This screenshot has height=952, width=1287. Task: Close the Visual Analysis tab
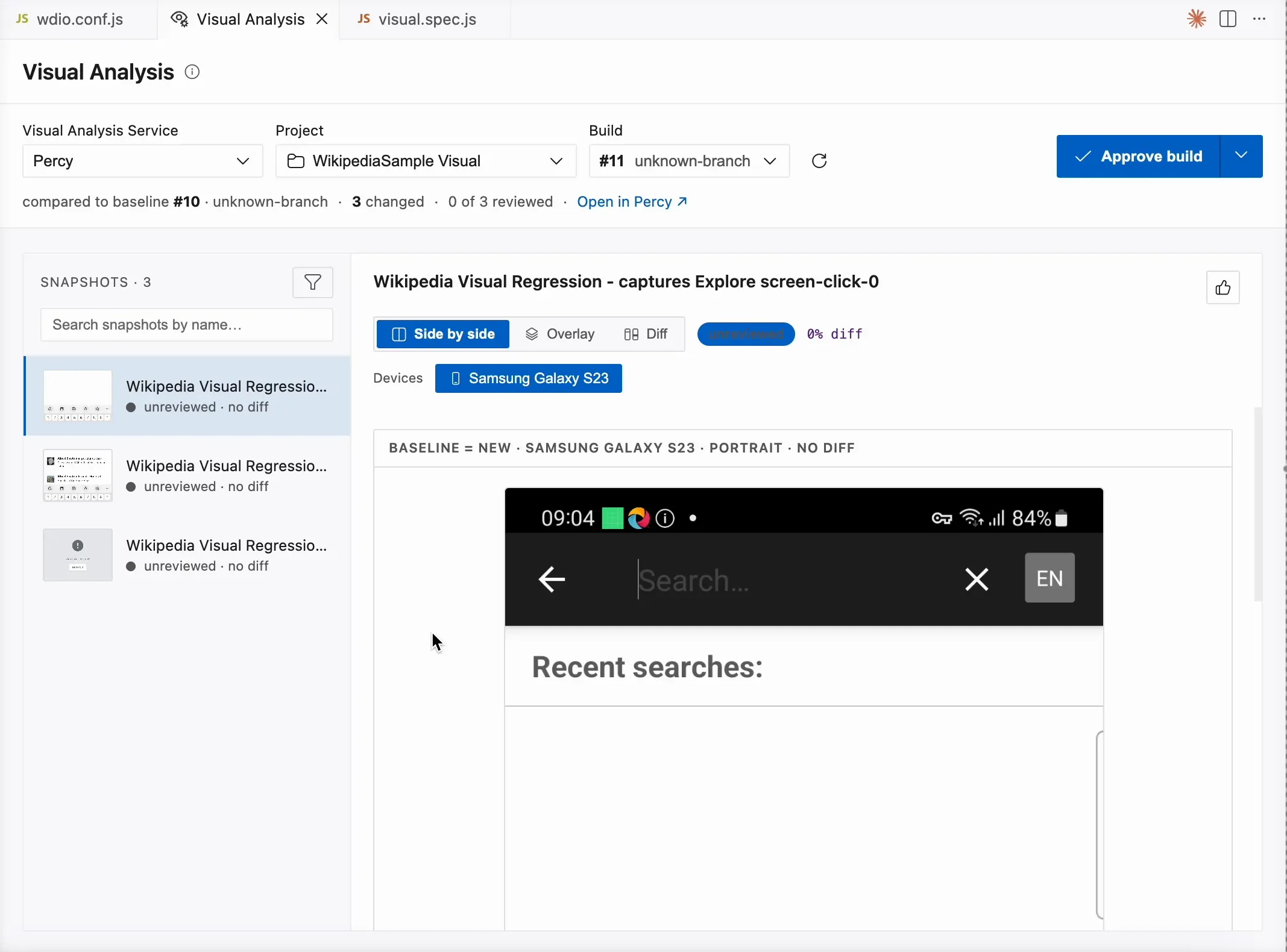(x=323, y=19)
